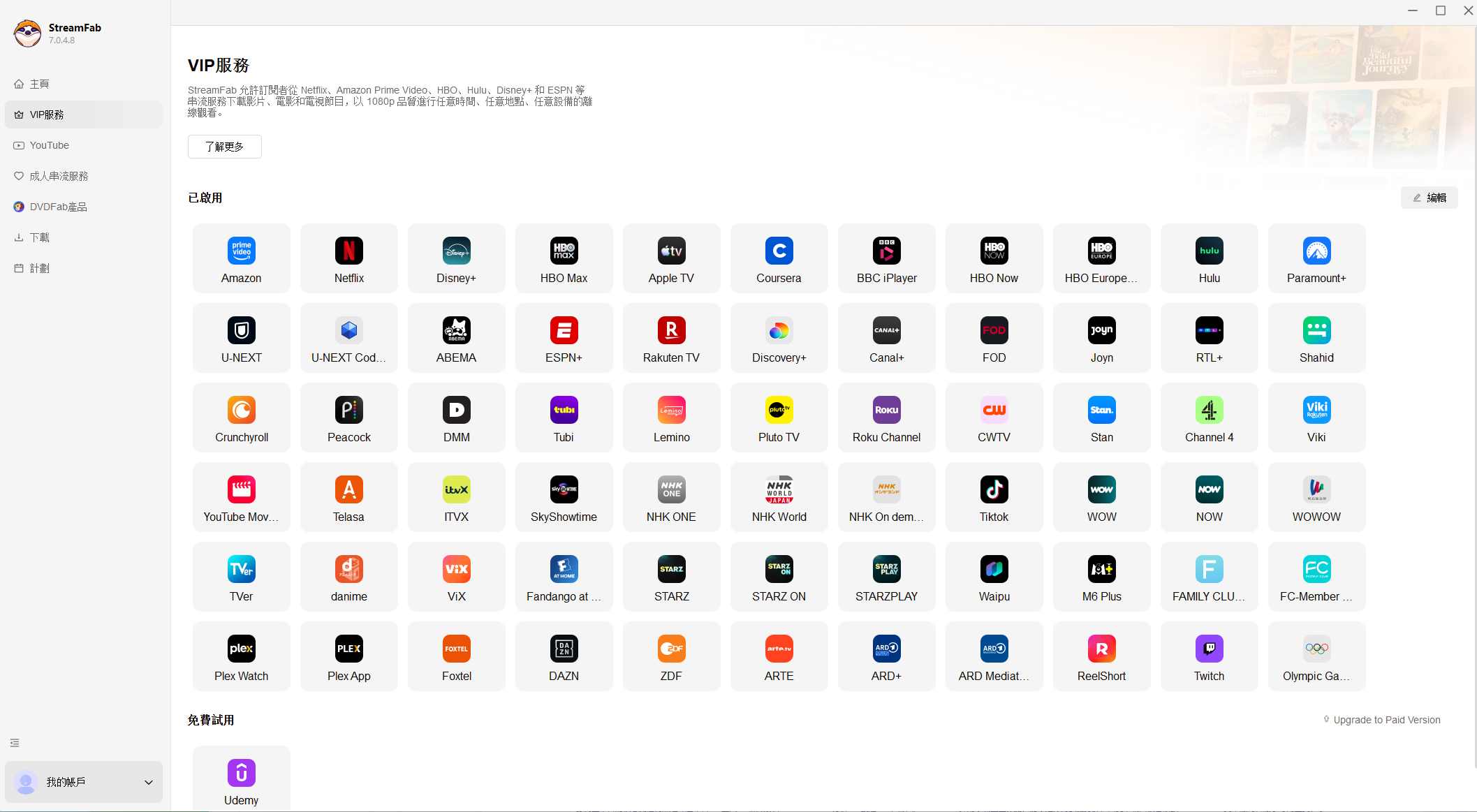Open the Disney+ service
Image resolution: width=1477 pixels, height=812 pixels.
457,258
